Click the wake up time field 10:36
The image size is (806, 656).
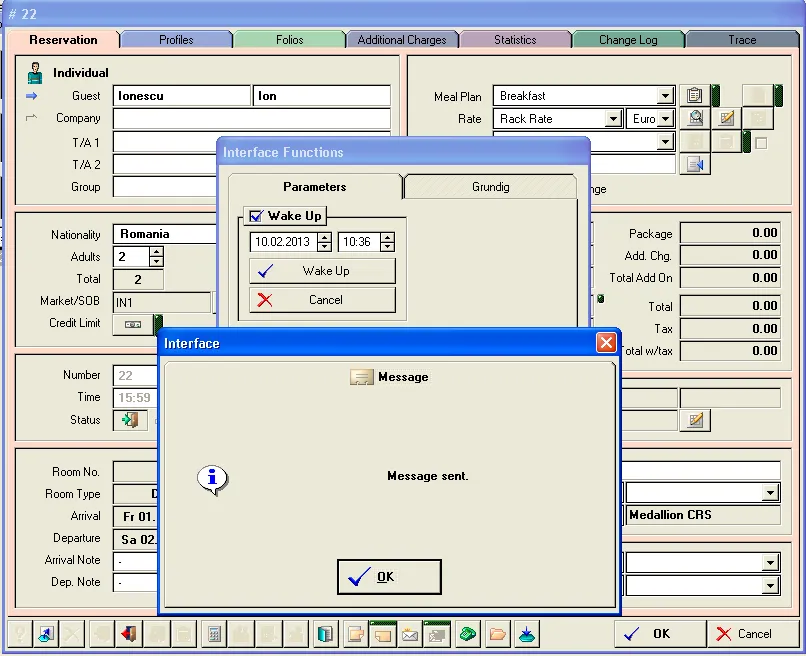[359, 242]
